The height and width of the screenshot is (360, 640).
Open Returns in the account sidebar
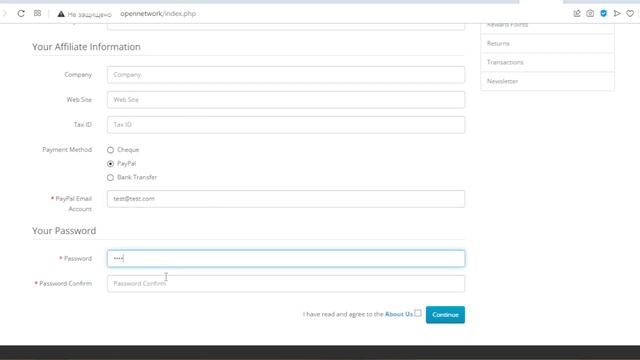click(547, 43)
